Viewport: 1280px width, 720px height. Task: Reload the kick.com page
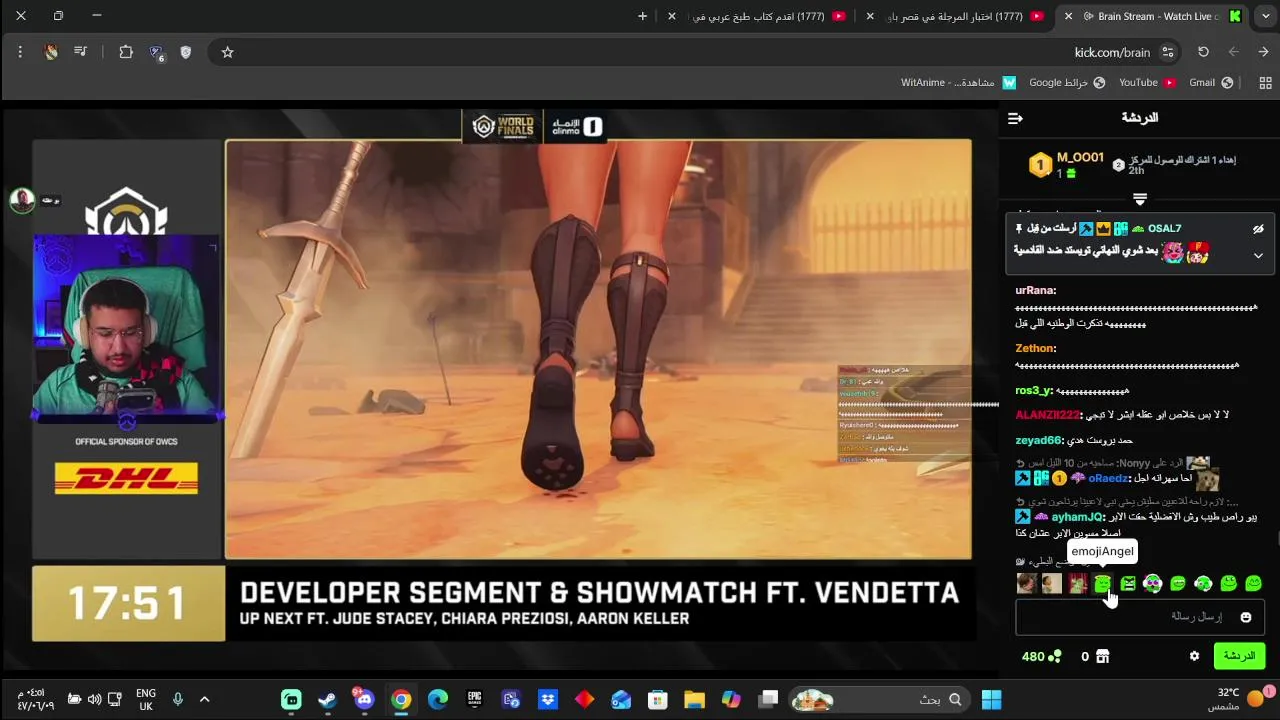[1203, 52]
